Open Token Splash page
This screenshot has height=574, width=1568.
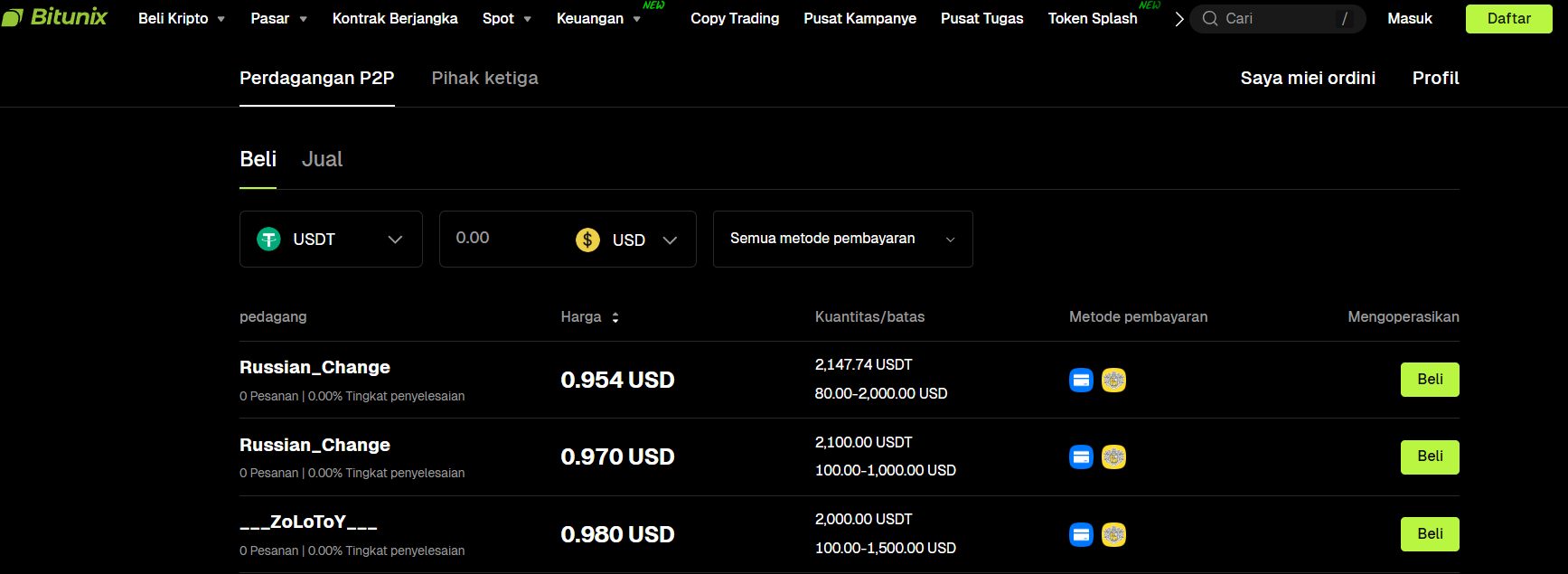[x=1093, y=18]
